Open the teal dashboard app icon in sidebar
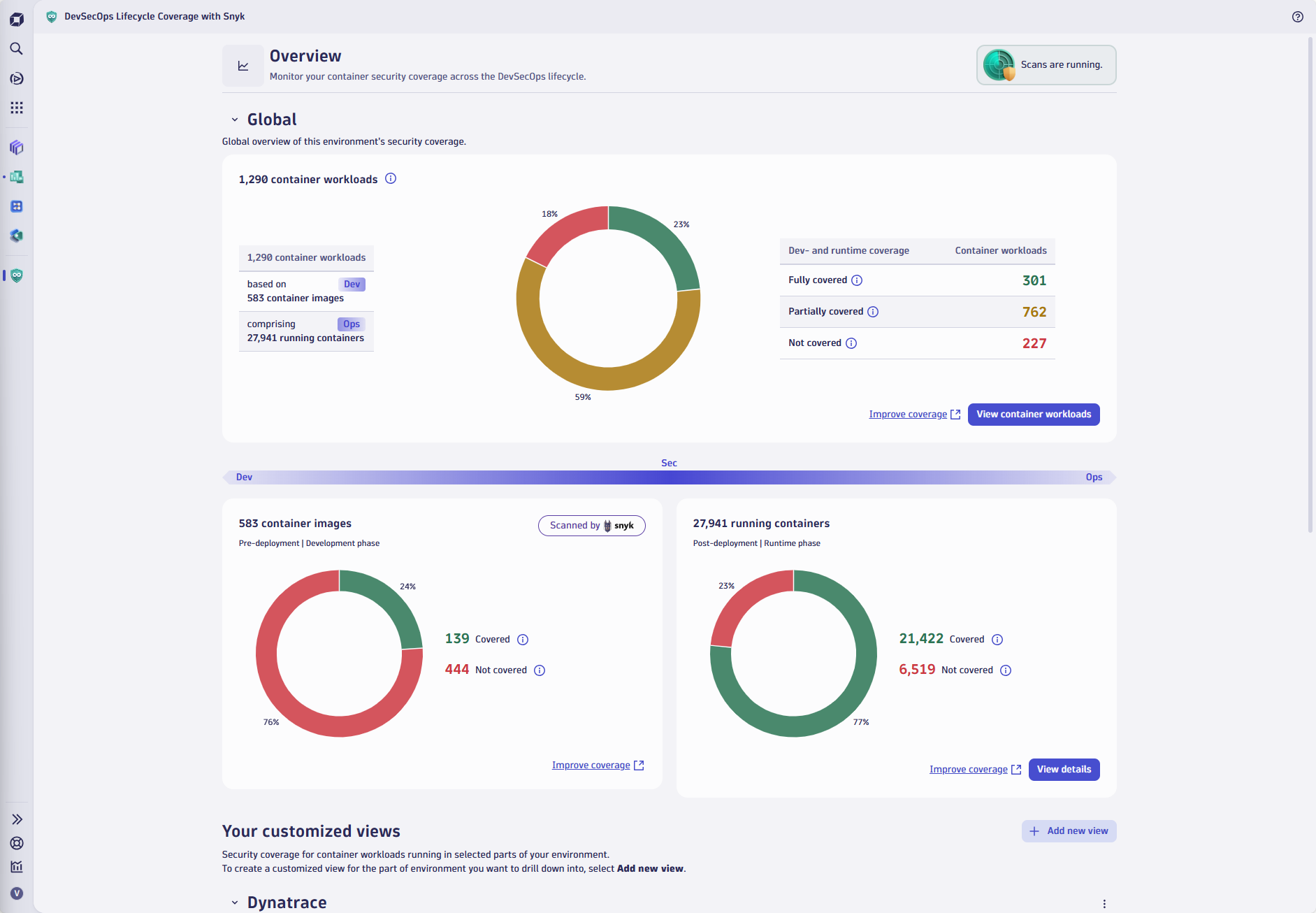 [17, 177]
